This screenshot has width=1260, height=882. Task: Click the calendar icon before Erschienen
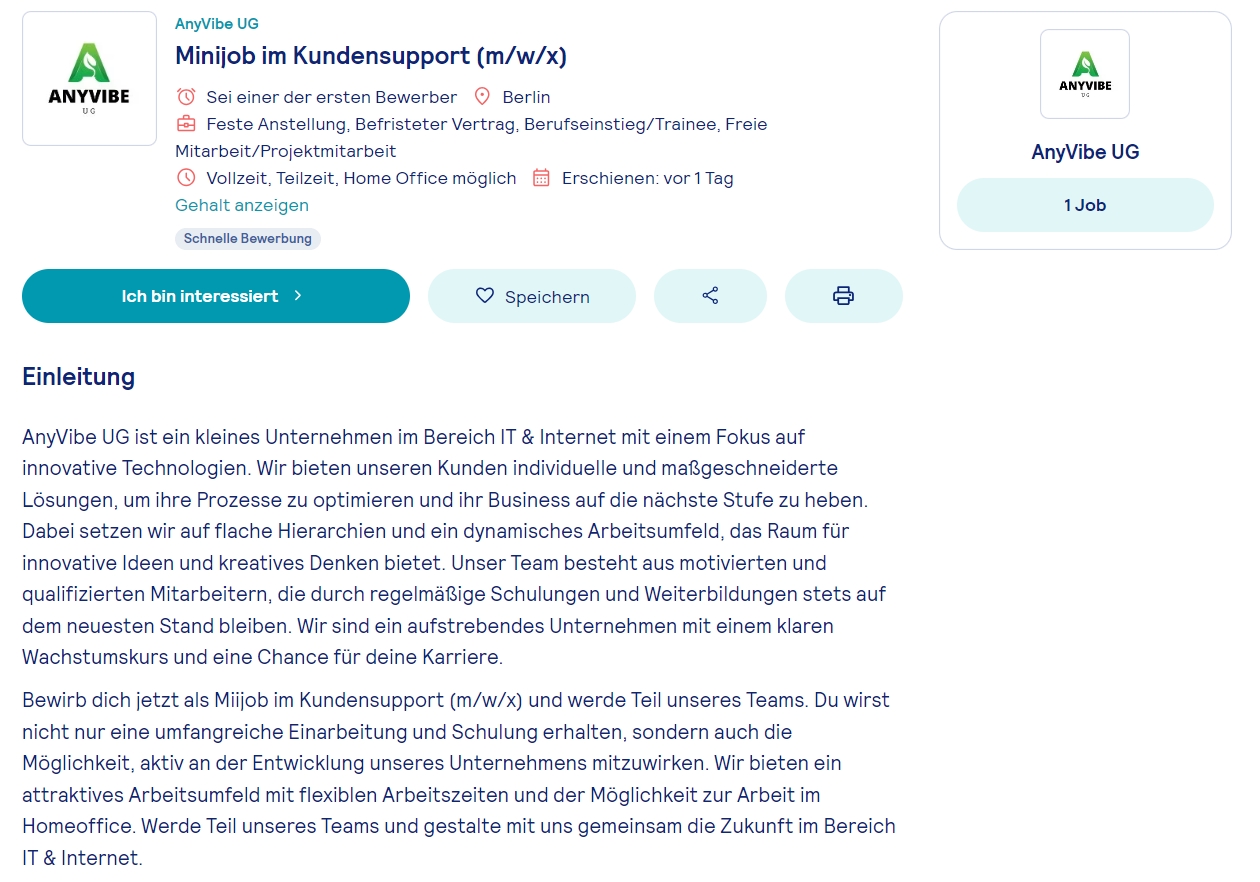(541, 178)
